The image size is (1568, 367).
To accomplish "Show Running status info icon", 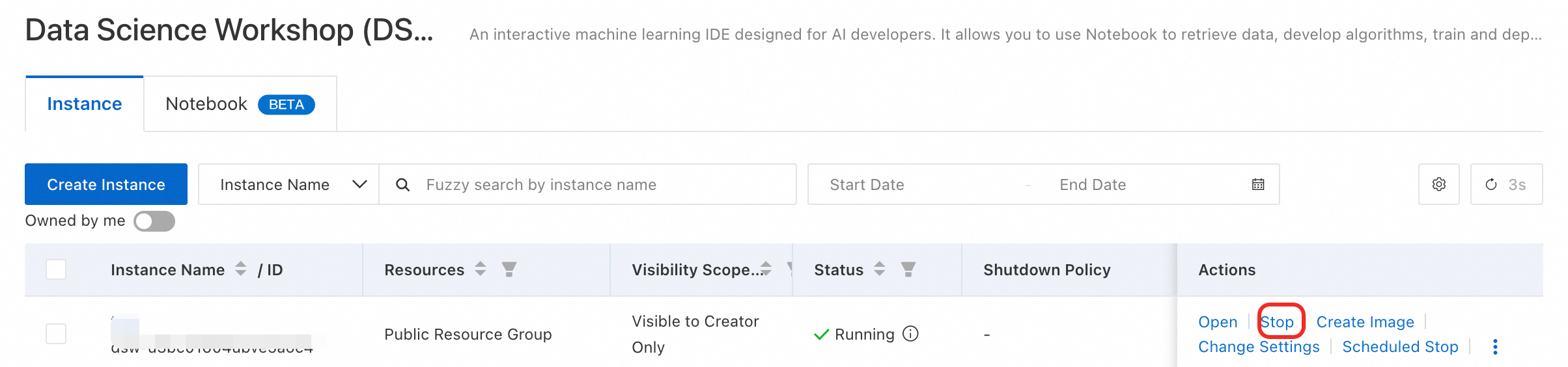I will (x=910, y=334).
